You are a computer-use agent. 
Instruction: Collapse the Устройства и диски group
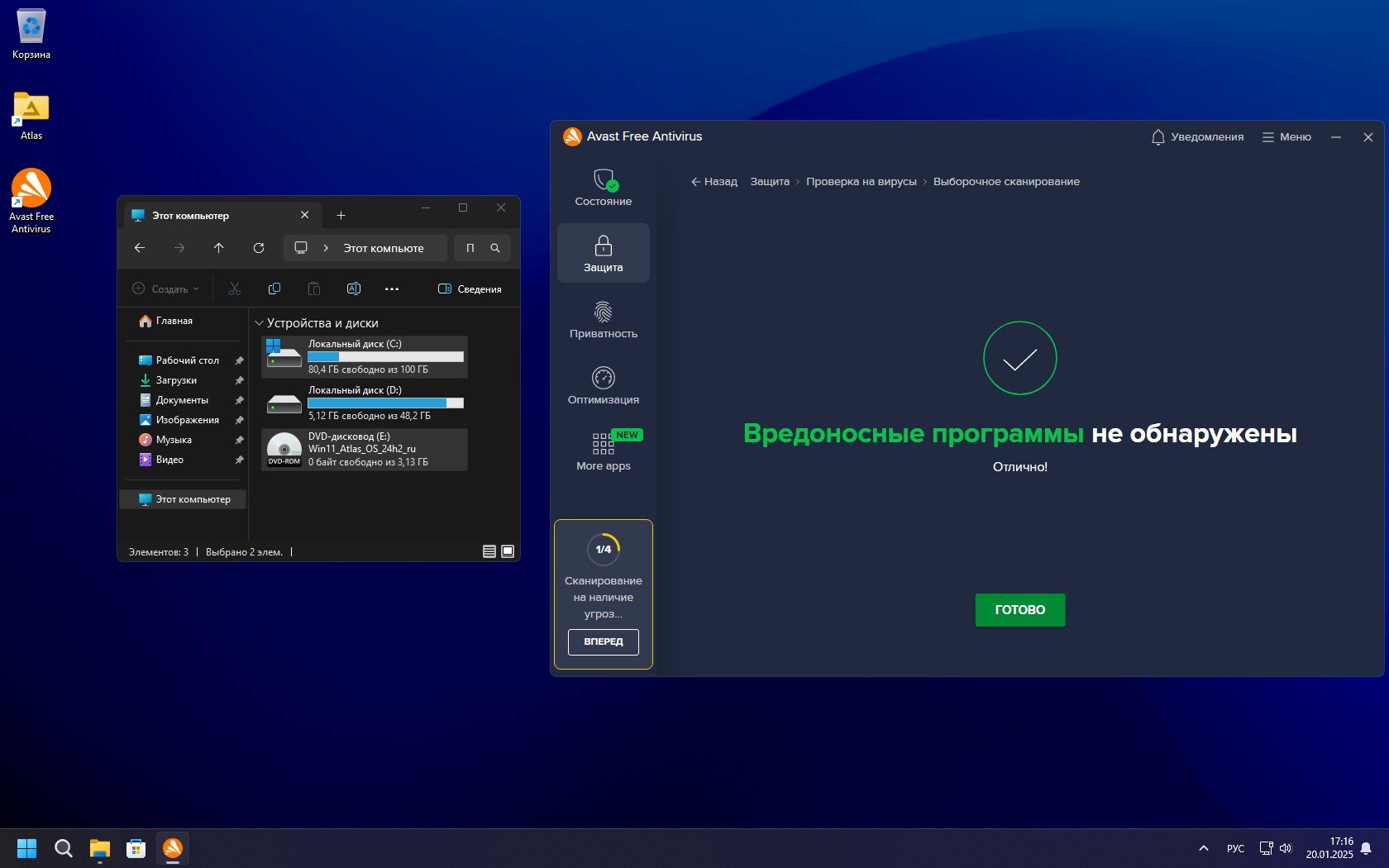coord(259,323)
